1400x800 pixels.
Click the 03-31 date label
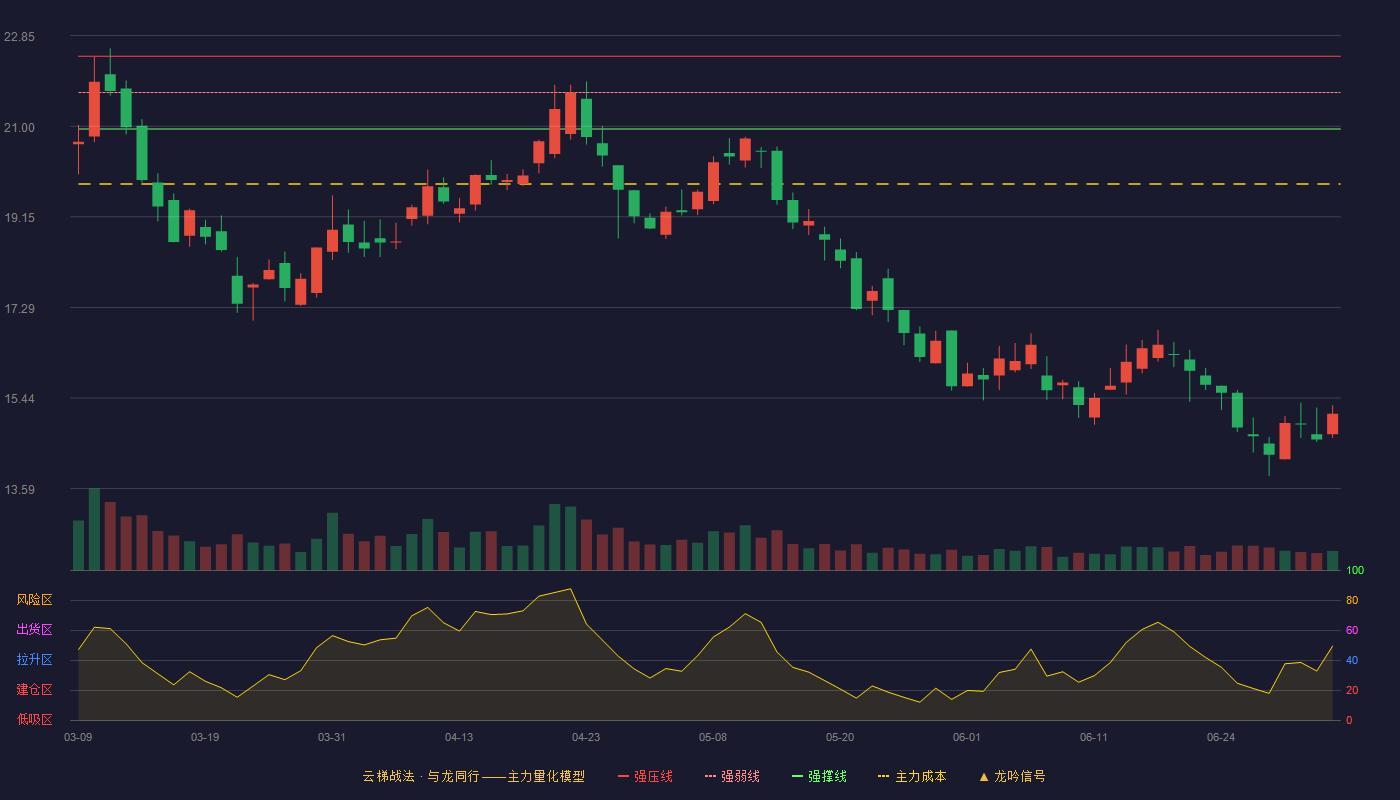tap(332, 737)
